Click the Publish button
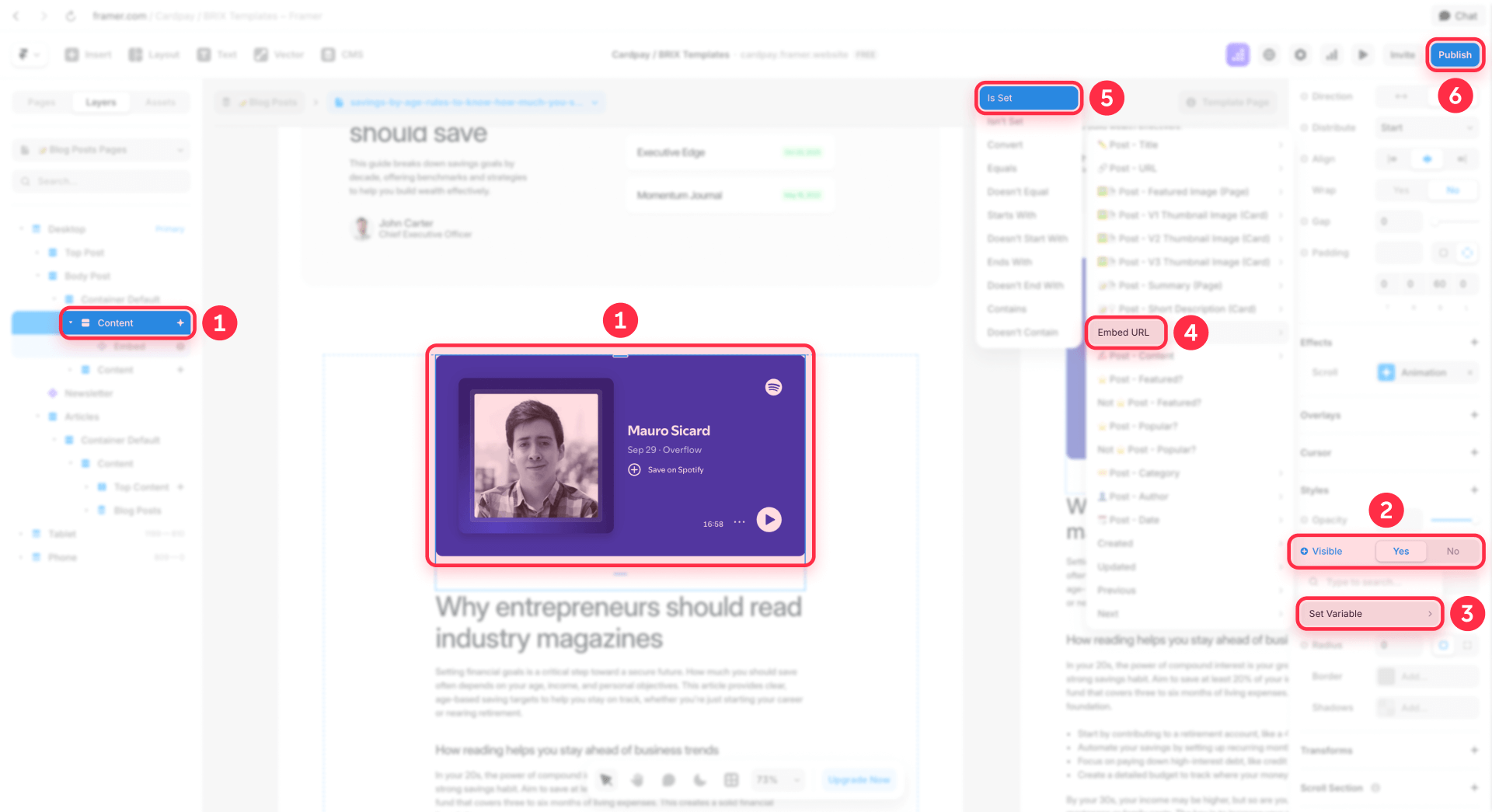 coord(1454,54)
